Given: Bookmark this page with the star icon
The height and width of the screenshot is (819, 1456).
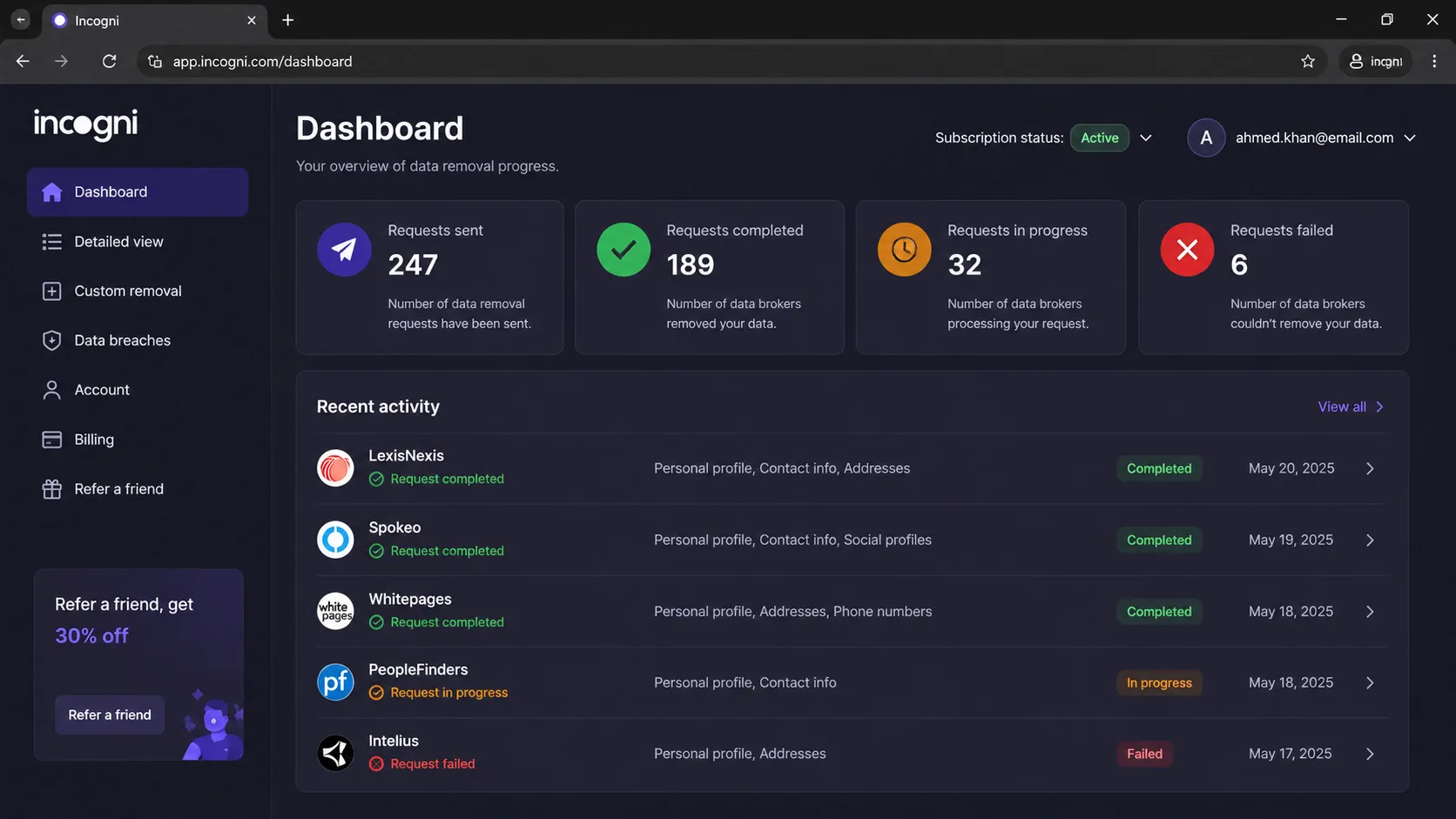Looking at the screenshot, I should tap(1308, 61).
